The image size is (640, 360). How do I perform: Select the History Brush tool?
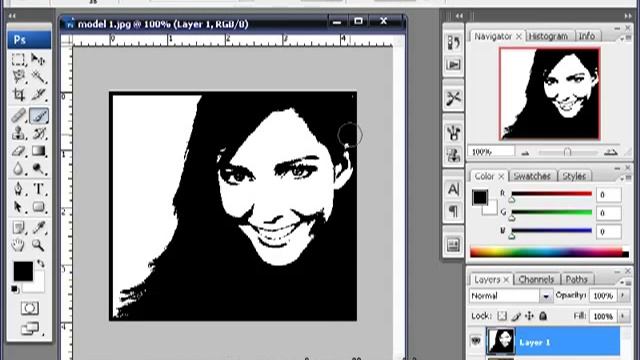(39, 133)
